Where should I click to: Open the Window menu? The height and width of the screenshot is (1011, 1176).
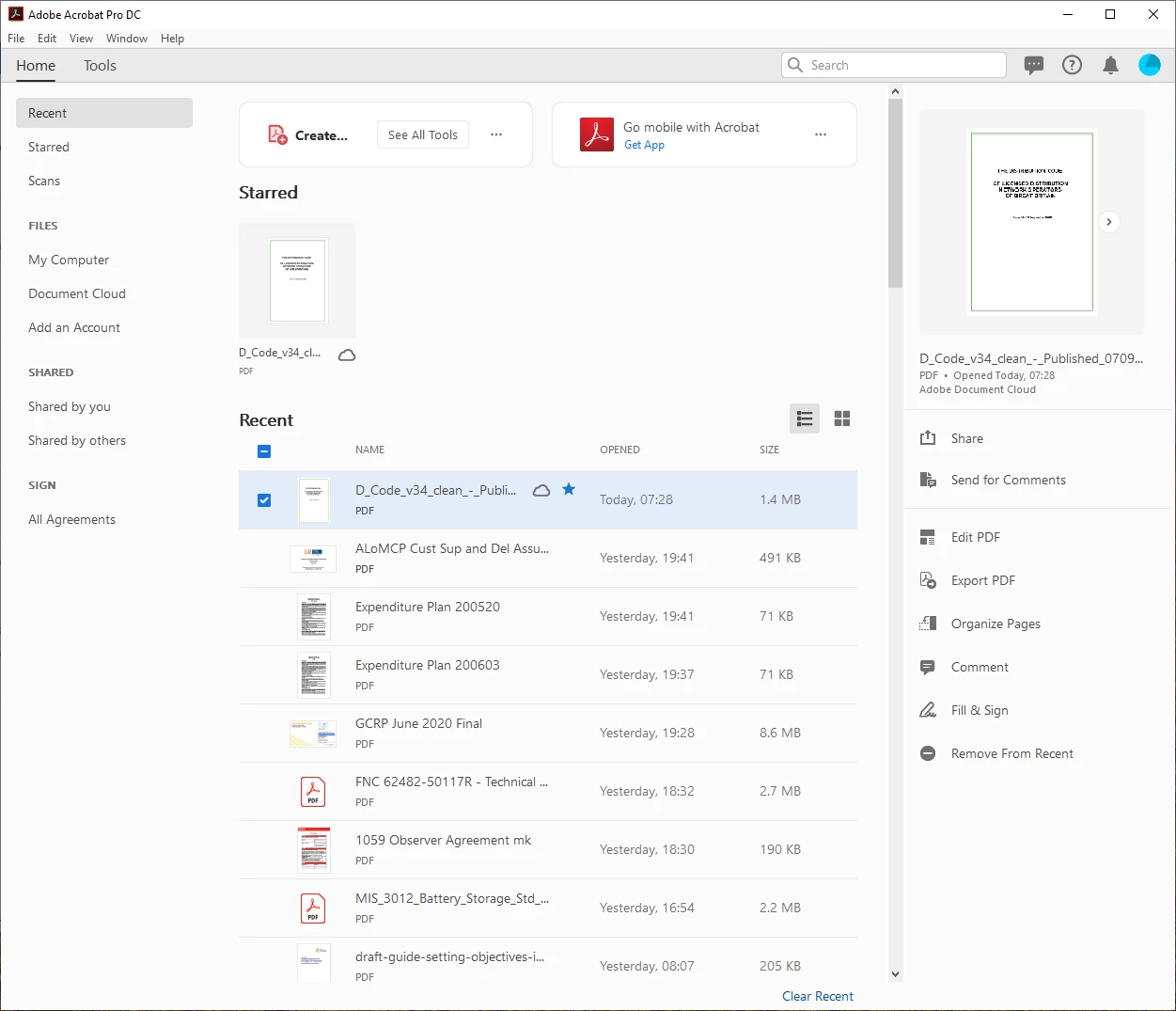click(x=127, y=39)
